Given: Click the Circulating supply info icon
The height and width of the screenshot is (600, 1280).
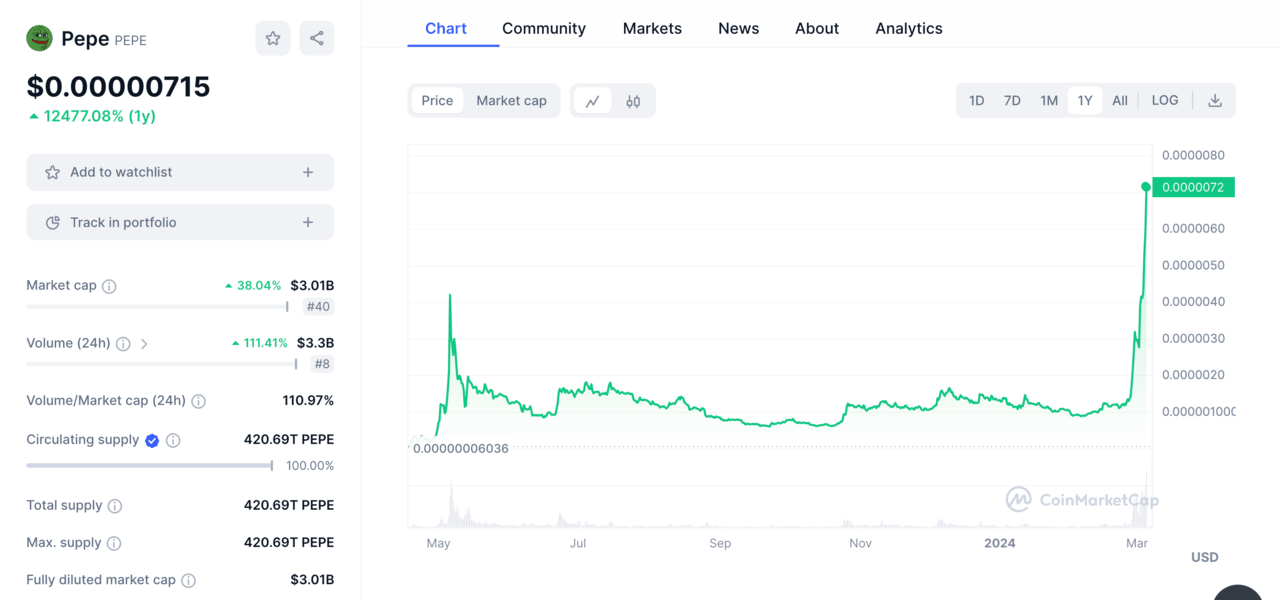Looking at the screenshot, I should coord(173,441).
